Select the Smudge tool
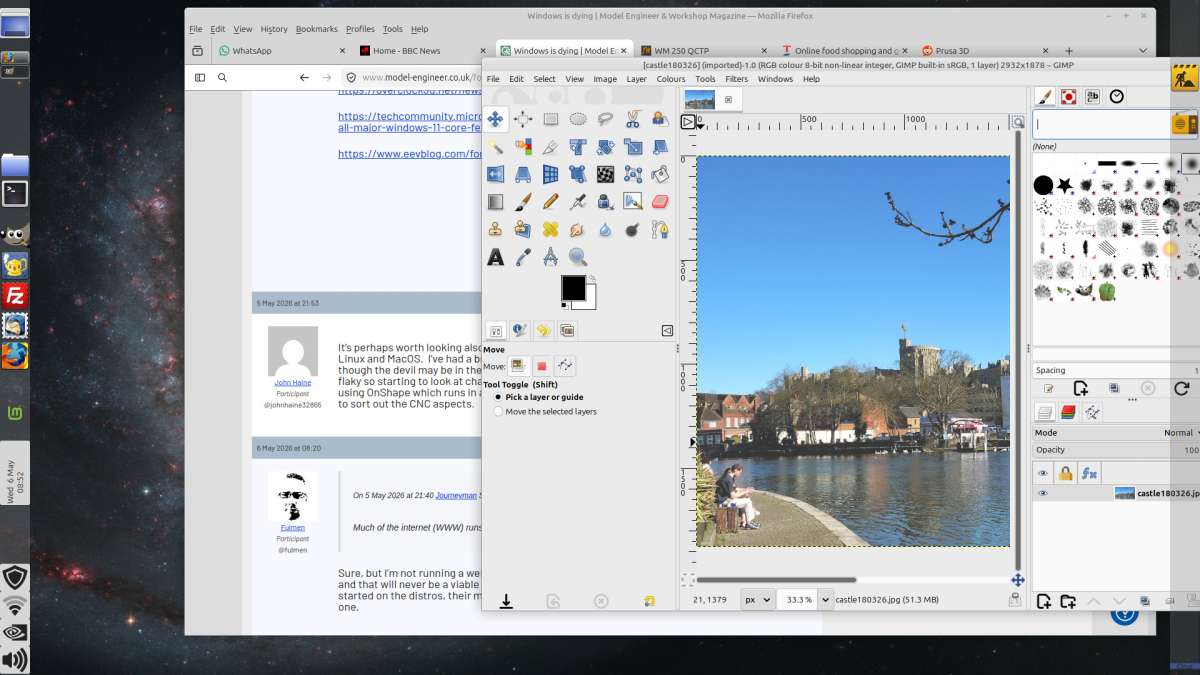 point(578,229)
